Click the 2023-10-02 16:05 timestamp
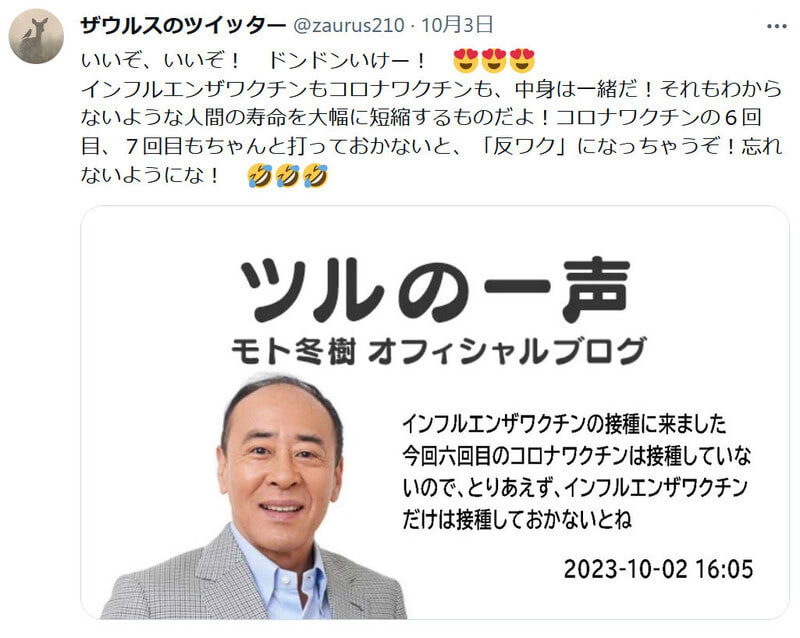The width and height of the screenshot is (800, 638). [658, 569]
